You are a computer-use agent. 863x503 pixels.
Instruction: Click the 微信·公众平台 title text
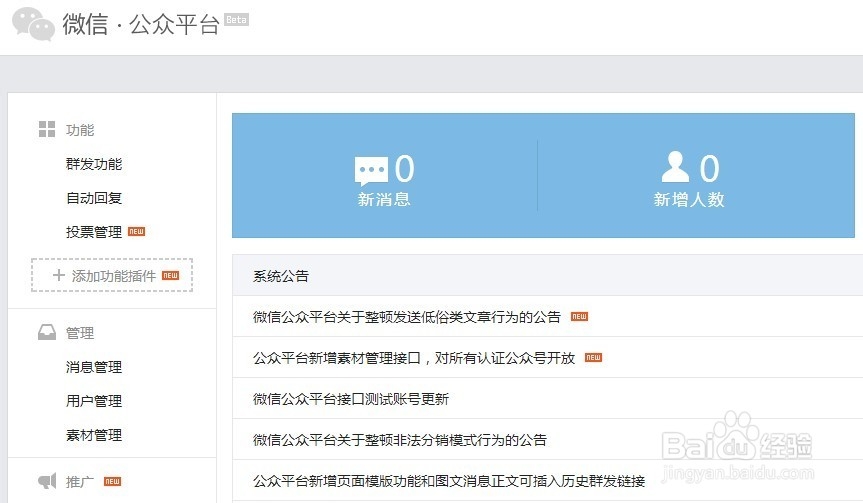coord(141,24)
